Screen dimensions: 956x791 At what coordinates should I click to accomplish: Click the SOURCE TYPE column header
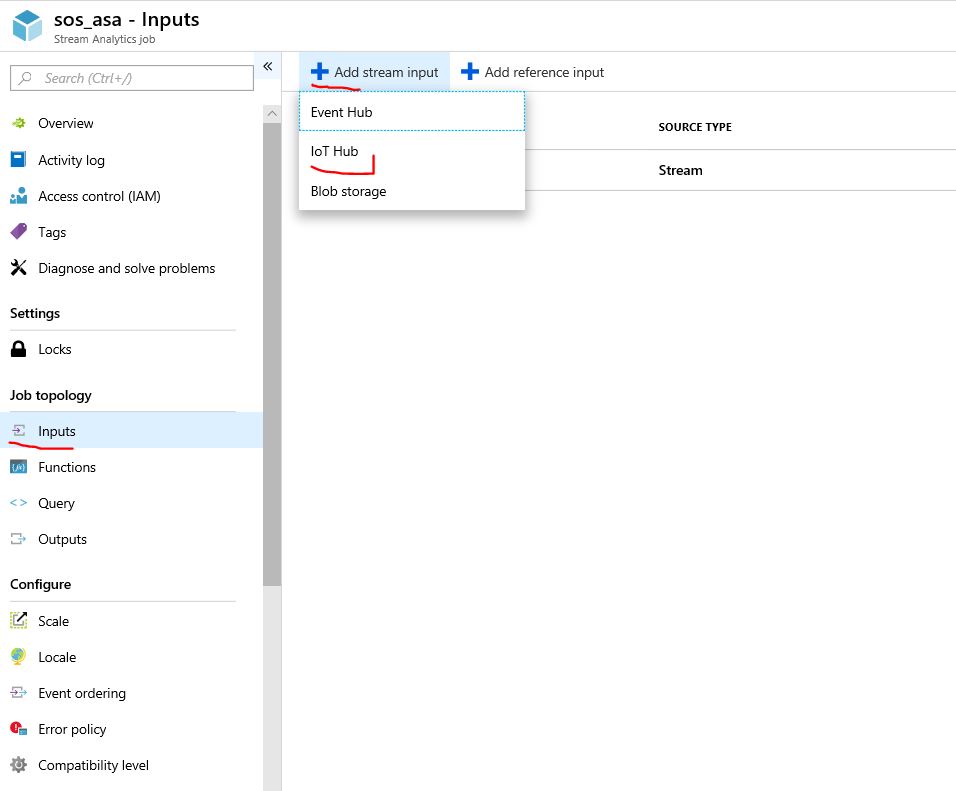(694, 127)
